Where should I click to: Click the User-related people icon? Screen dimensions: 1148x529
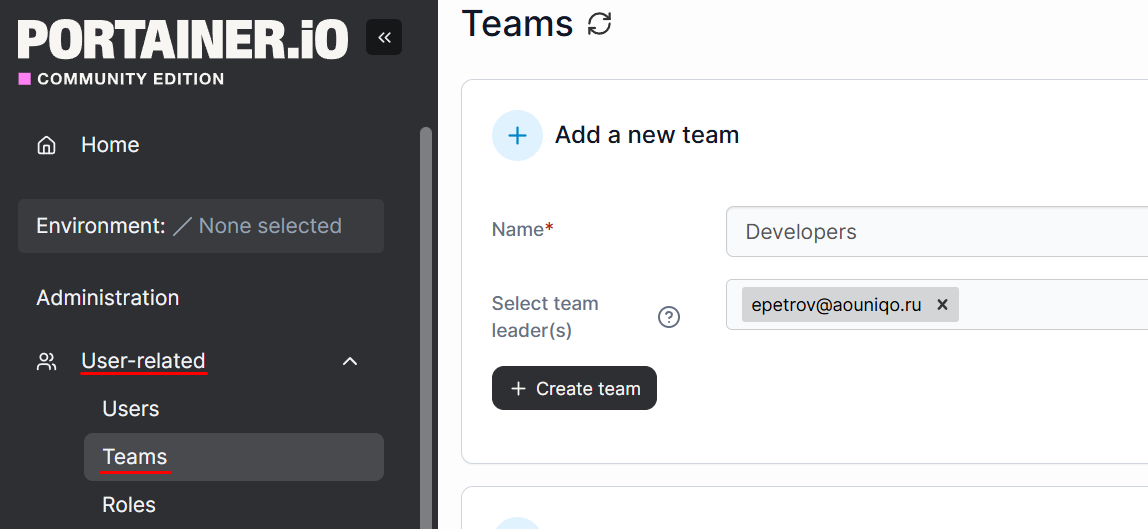click(46, 361)
